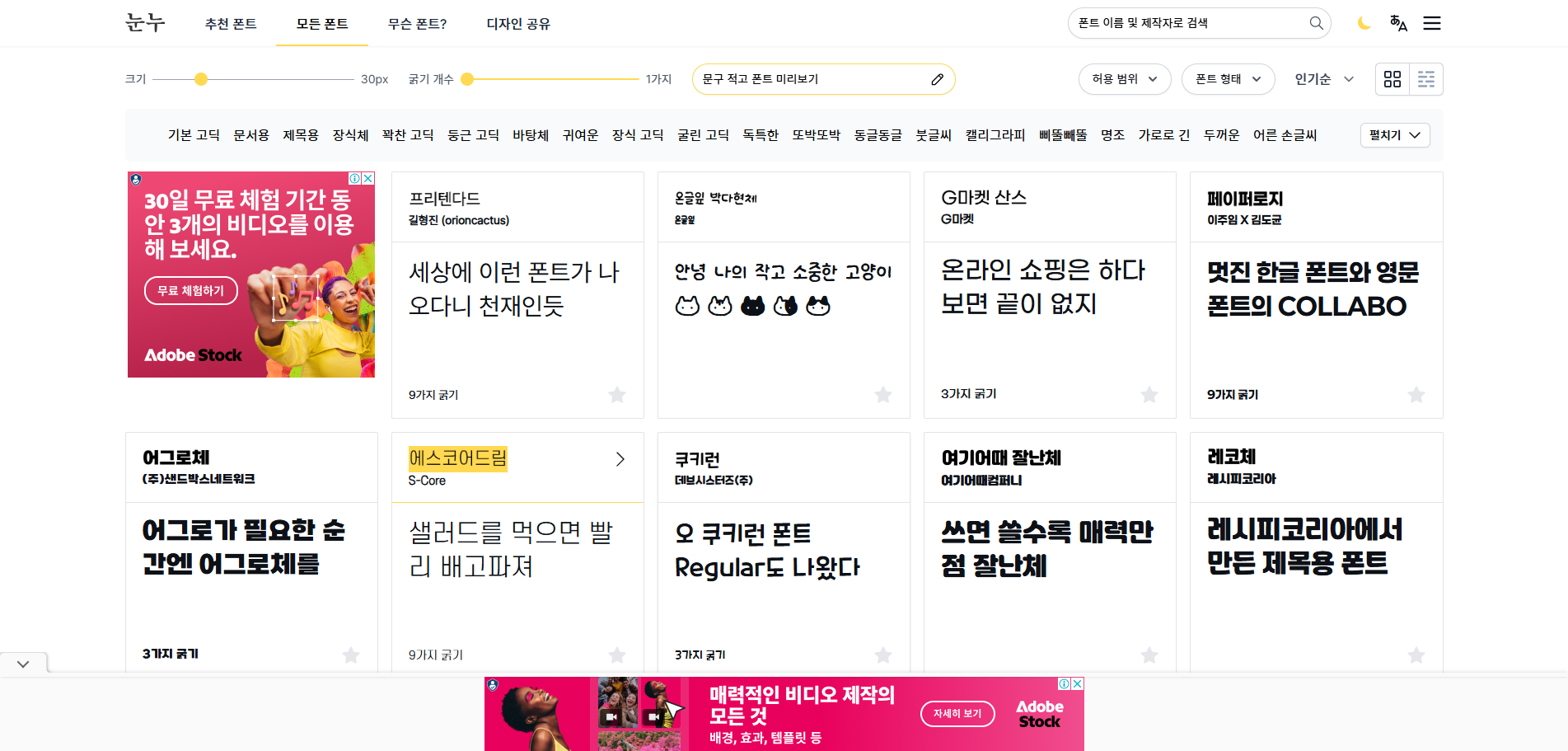The height and width of the screenshot is (751, 1568).
Task: Click the 눈누 logo
Action: [145, 22]
